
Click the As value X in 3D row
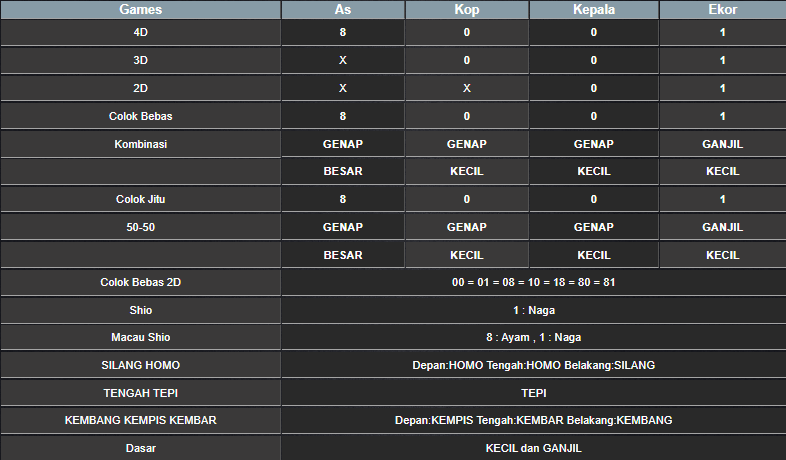pyautogui.click(x=343, y=61)
